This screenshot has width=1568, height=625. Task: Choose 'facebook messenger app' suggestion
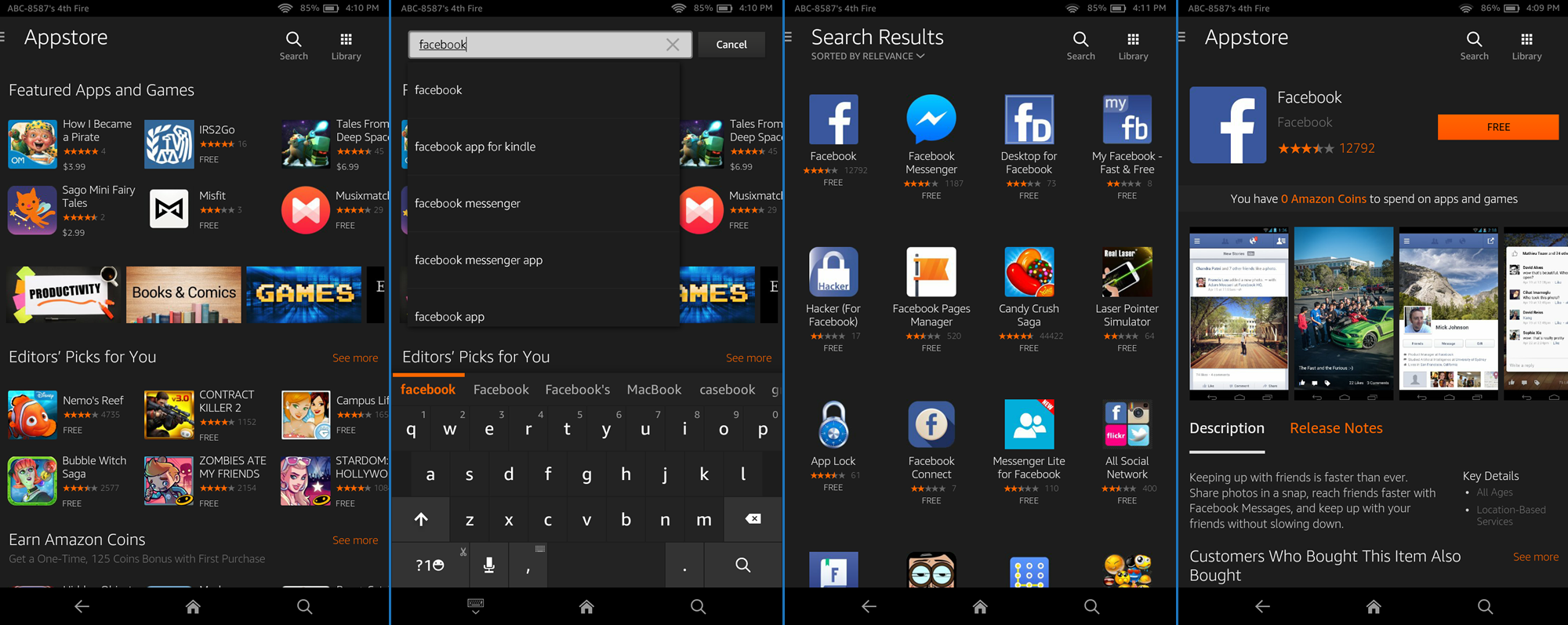[x=543, y=260]
